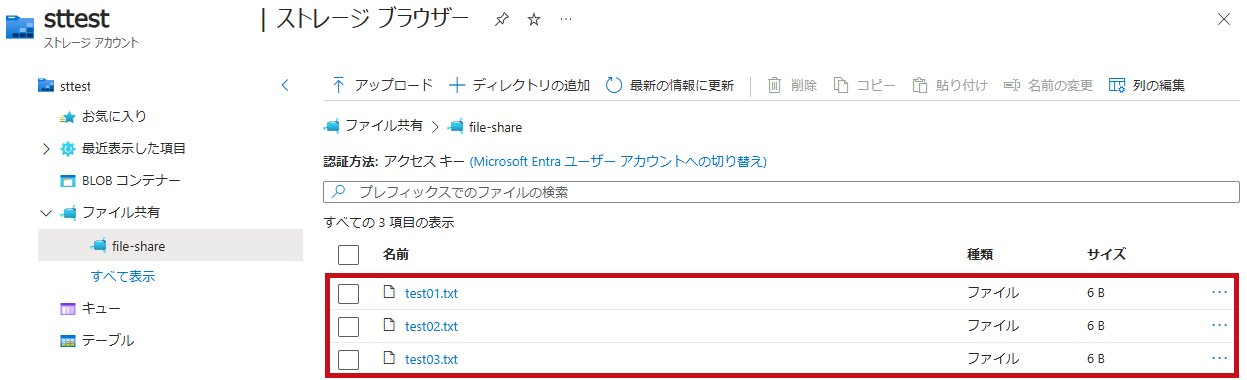Expand 最近表示した項目 chevron
The width and height of the screenshot is (1247, 380).
46,149
